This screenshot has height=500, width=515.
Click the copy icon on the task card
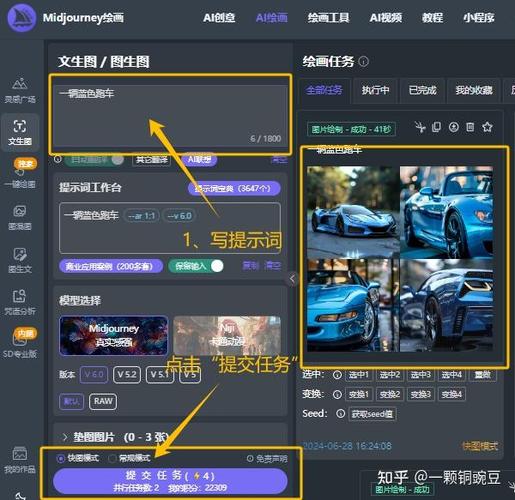[436, 127]
